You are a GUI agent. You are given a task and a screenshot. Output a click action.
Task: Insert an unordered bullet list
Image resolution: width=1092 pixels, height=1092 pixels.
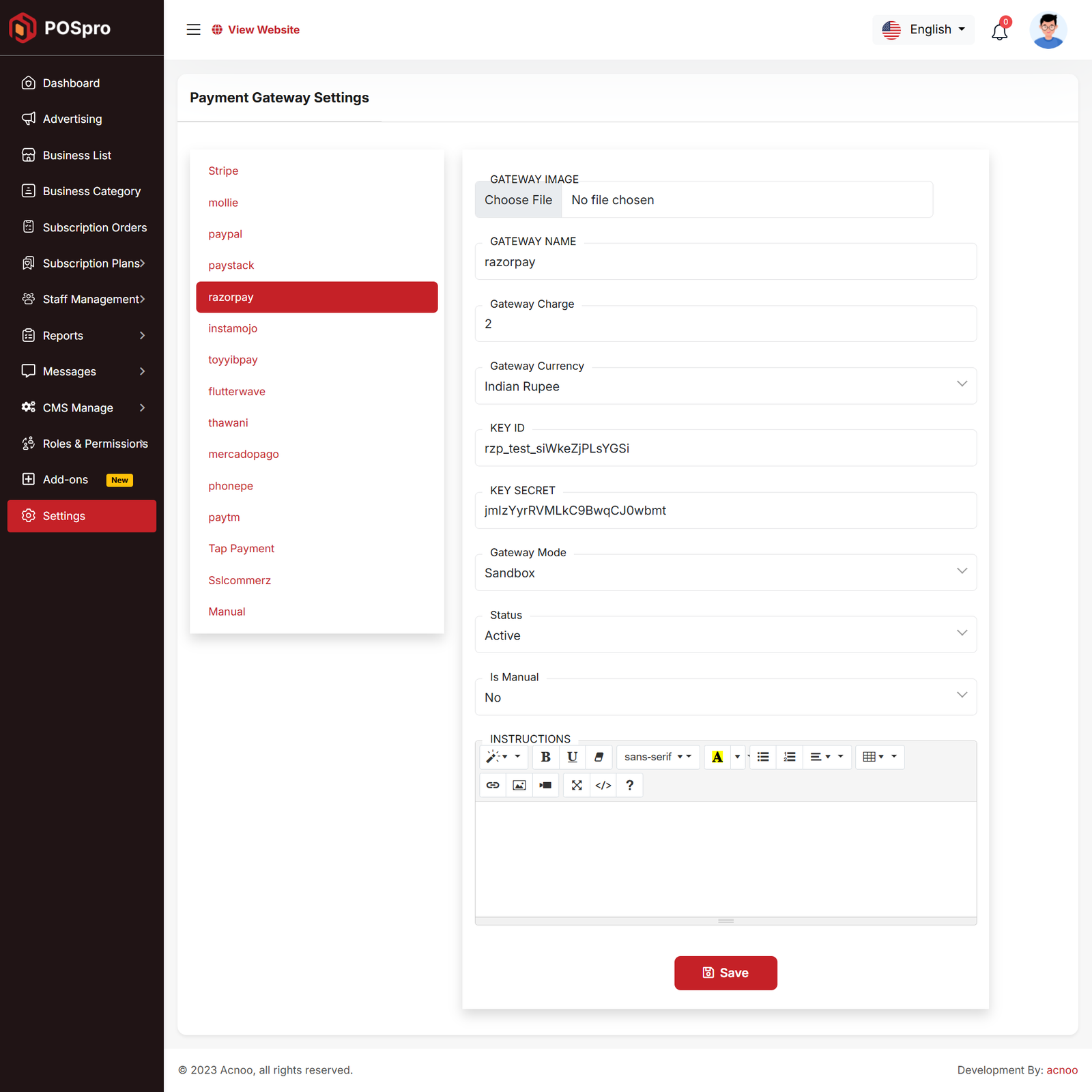pos(763,757)
